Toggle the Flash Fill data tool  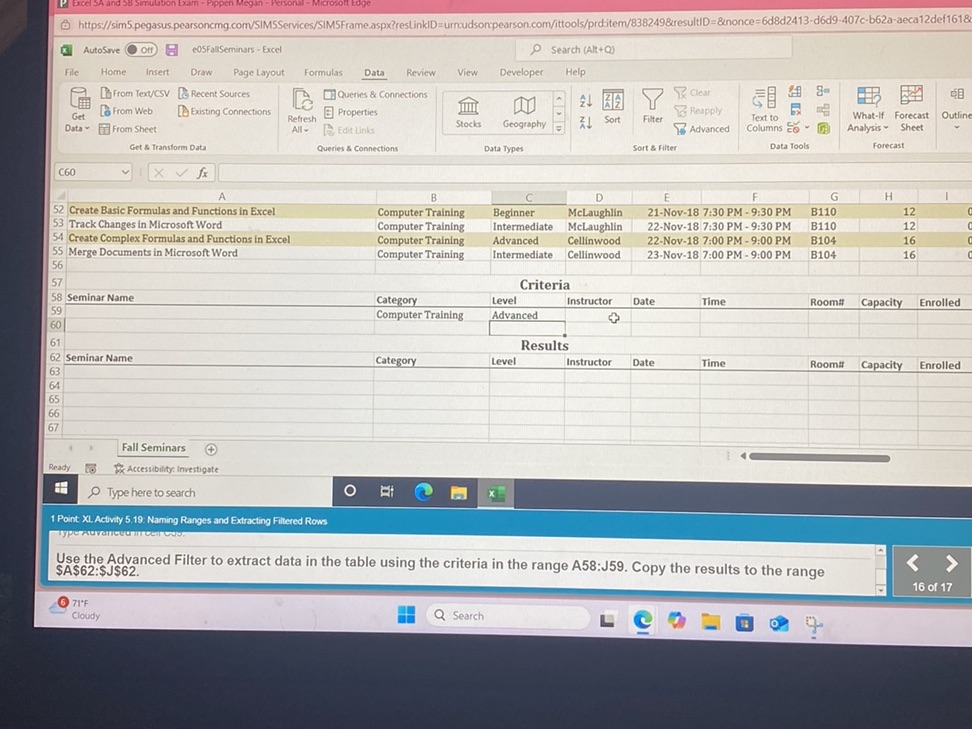(x=794, y=91)
